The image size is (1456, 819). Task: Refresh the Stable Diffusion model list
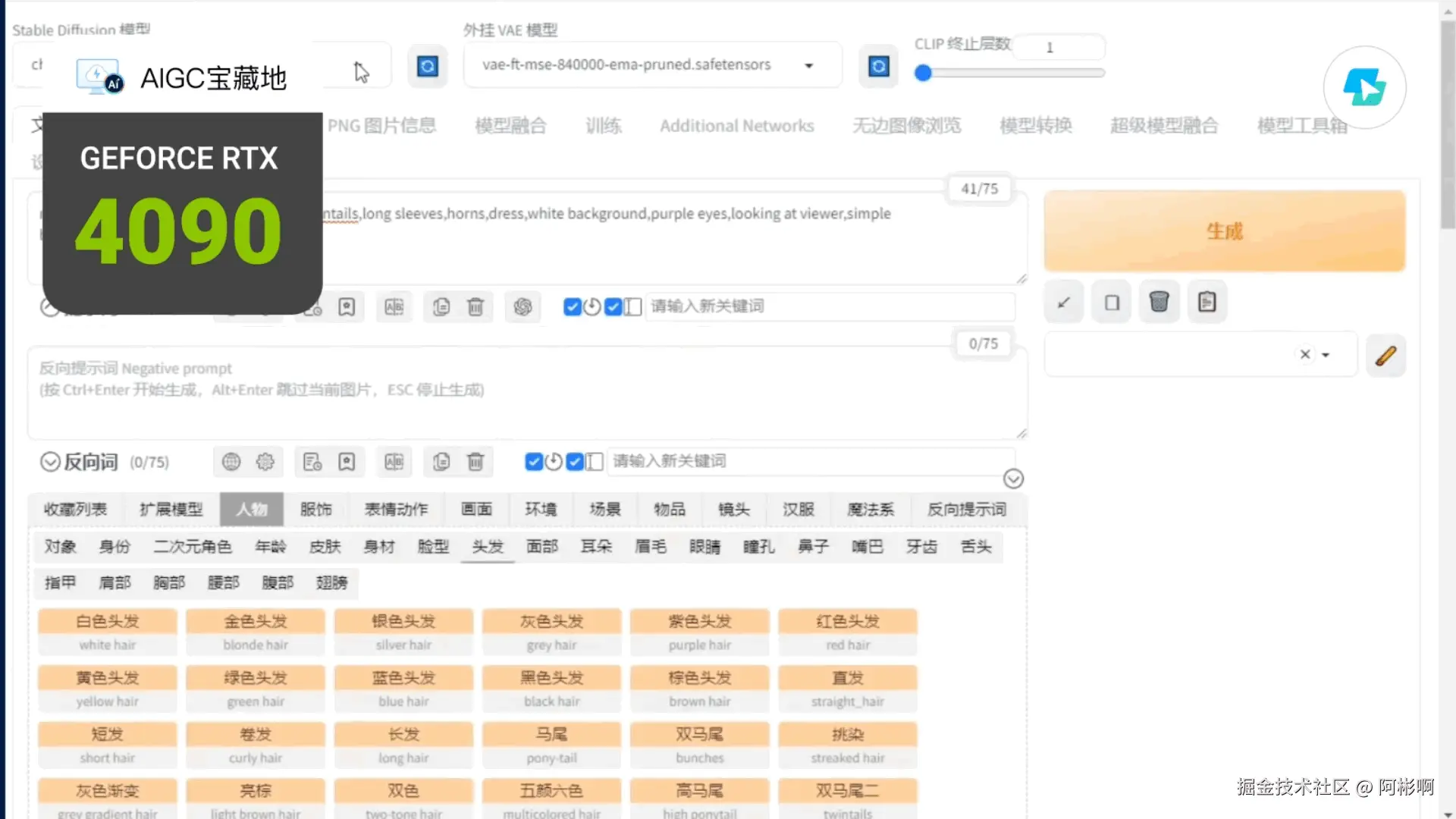point(428,67)
